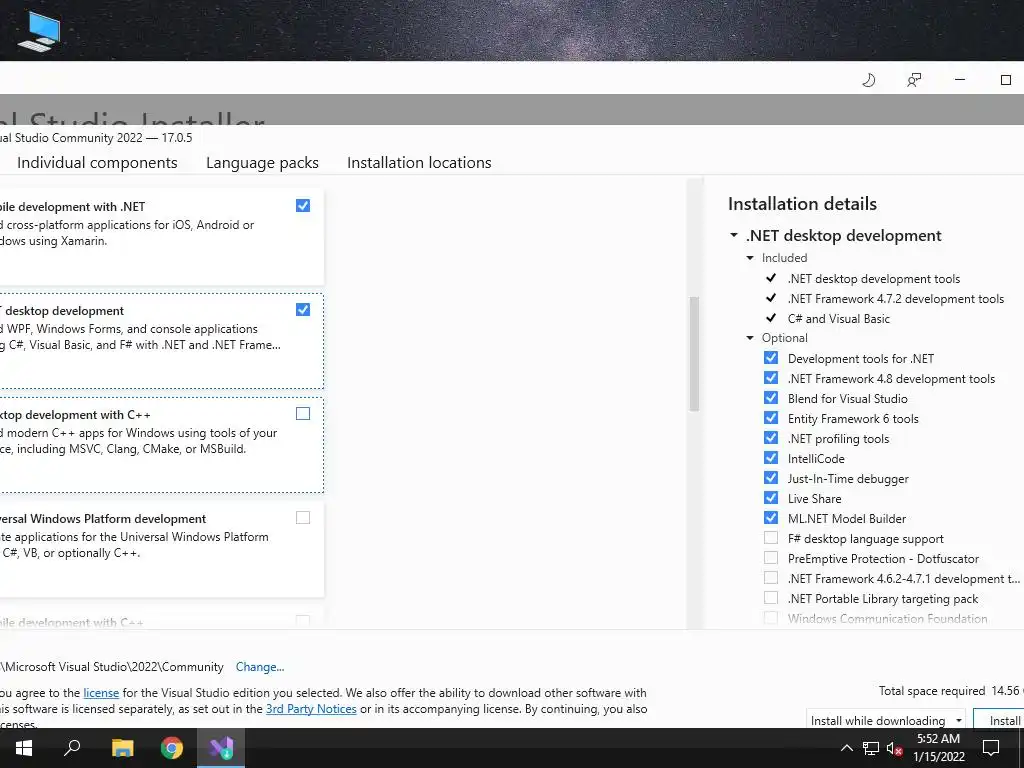Check Universal Windows Platform development workload

coord(303,518)
